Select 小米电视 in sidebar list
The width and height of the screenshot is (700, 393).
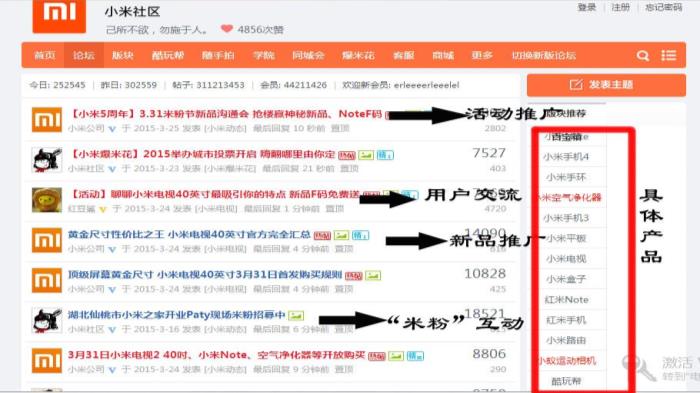coord(566,259)
